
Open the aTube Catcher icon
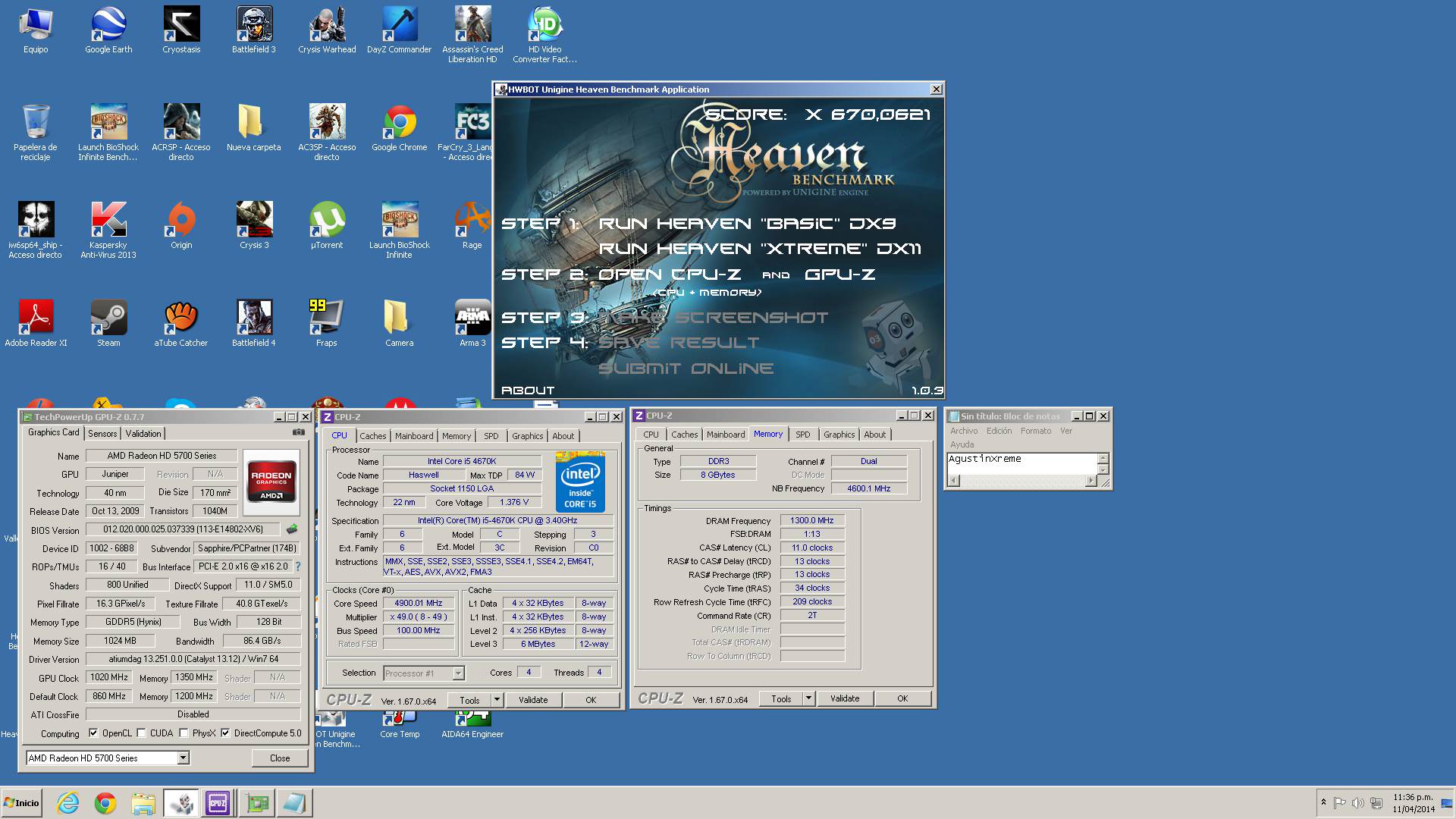point(181,324)
